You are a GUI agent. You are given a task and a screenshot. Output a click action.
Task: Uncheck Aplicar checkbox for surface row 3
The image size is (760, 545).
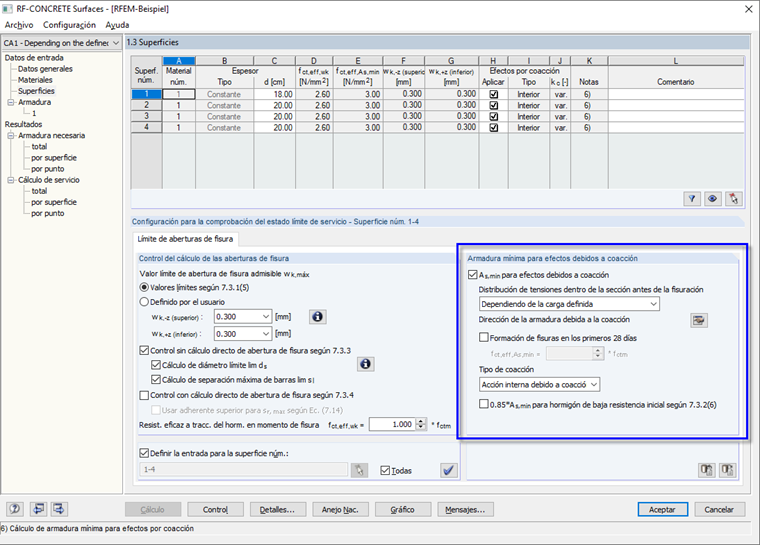pyautogui.click(x=493, y=116)
